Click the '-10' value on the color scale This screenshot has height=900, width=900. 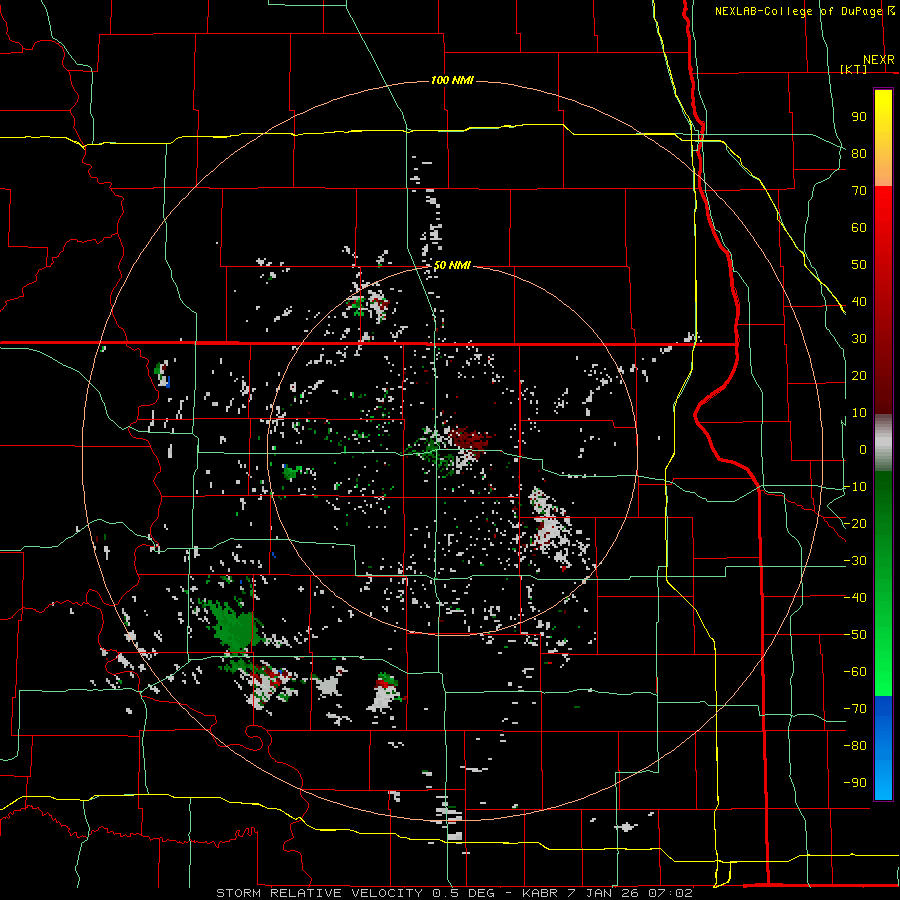point(855,487)
